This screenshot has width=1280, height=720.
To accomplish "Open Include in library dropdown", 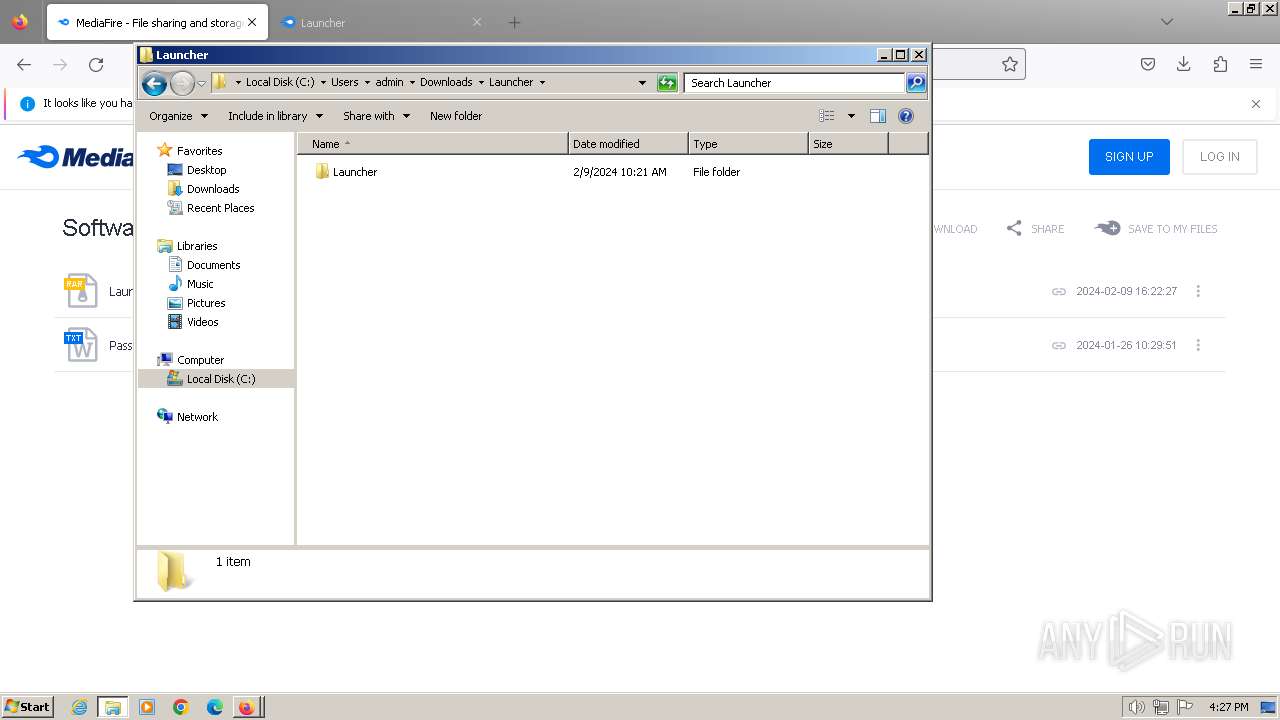I will [x=275, y=116].
